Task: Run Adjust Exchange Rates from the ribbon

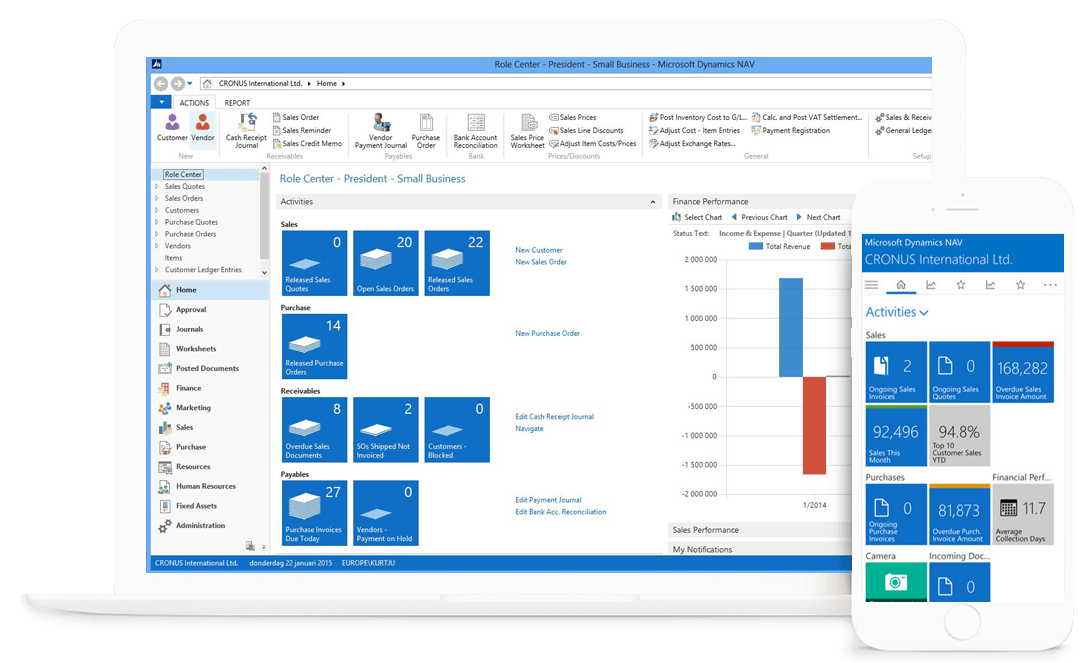Action: [692, 144]
